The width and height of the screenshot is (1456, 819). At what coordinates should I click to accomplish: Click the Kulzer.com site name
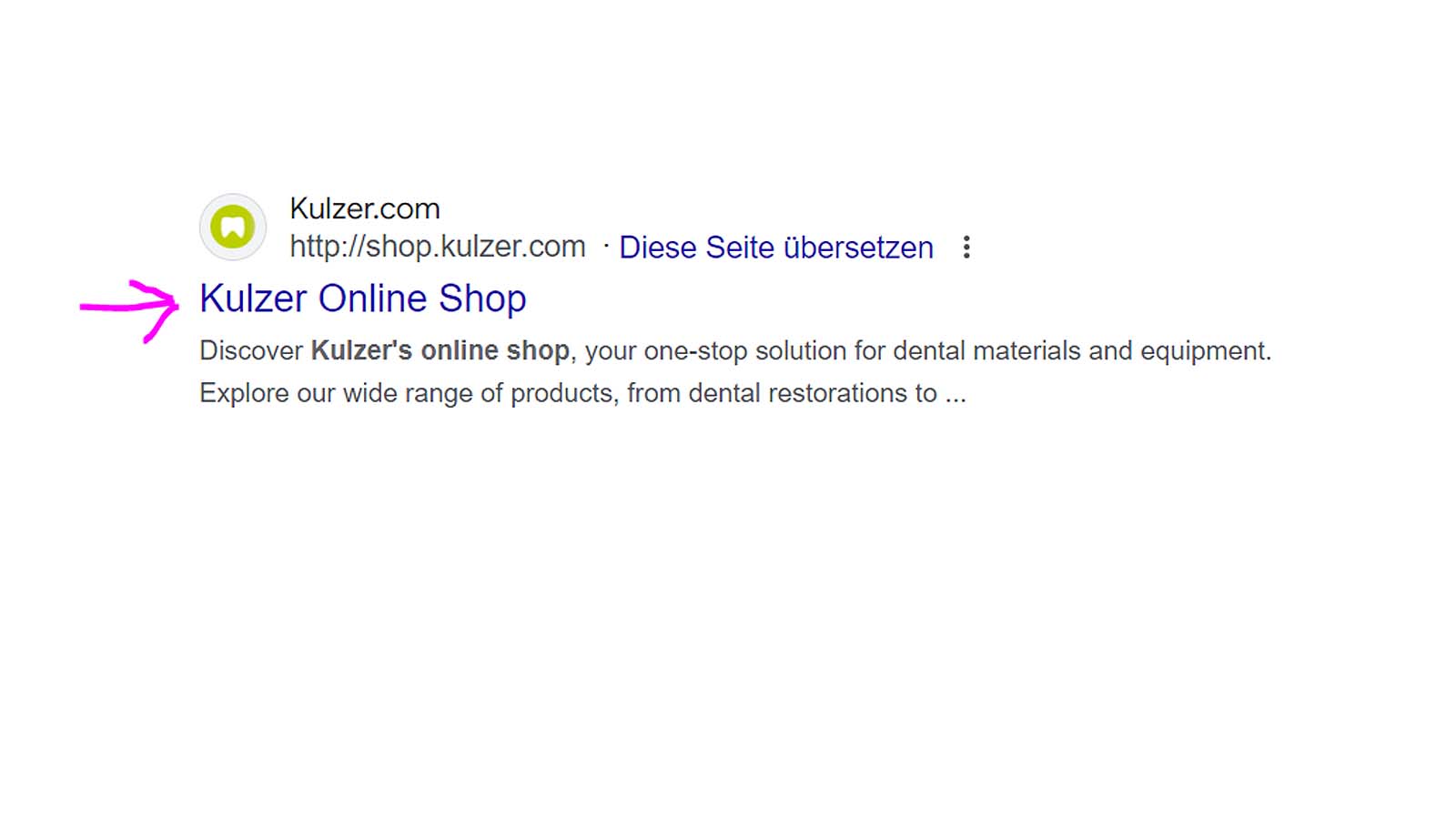[365, 208]
